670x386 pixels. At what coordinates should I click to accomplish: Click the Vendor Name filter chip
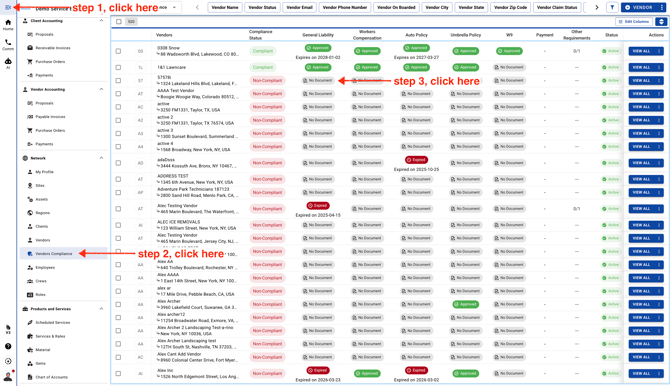[225, 7]
